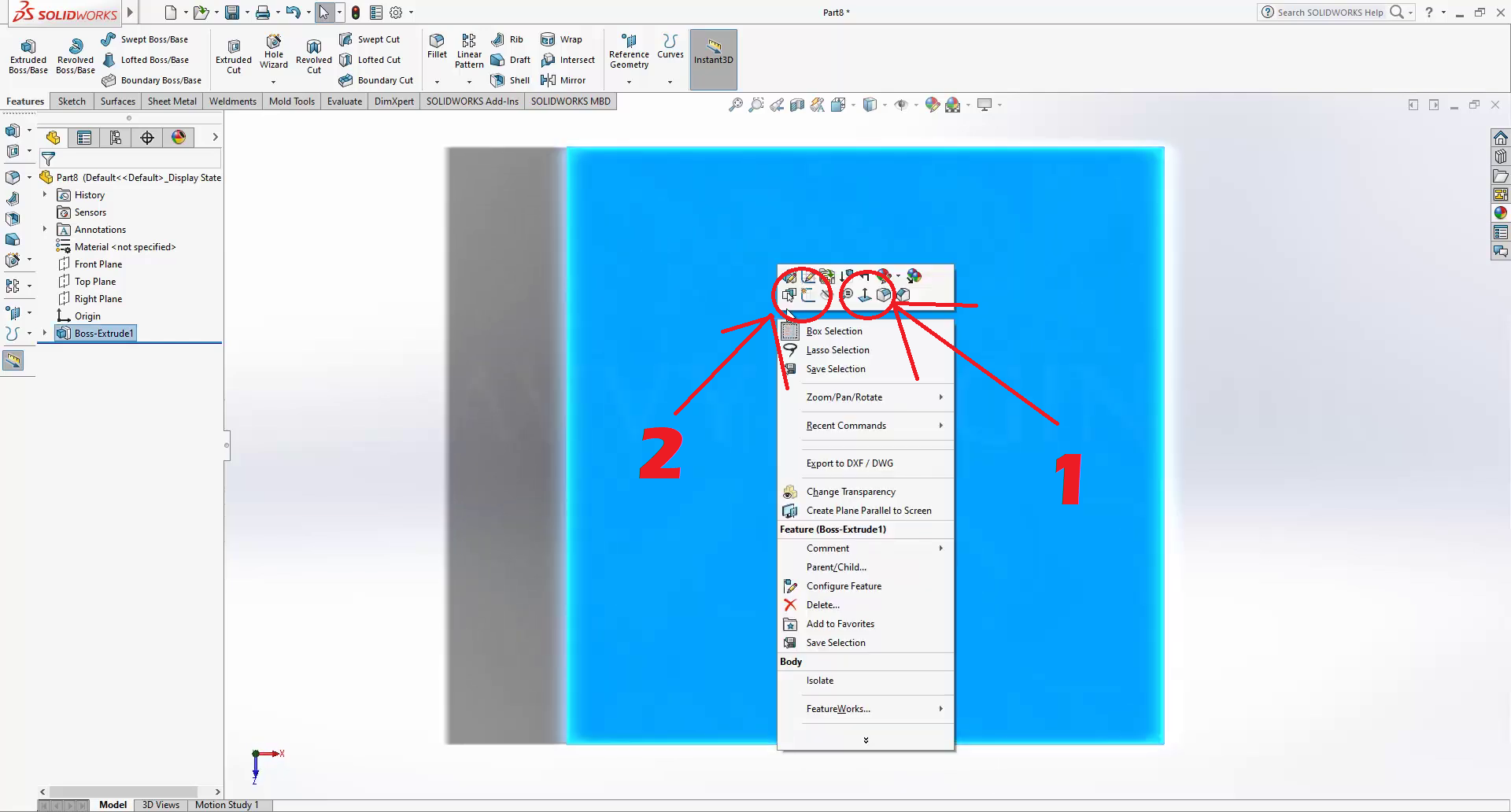Choose the Shell feature tool
The width and height of the screenshot is (1511, 812).
tap(510, 80)
